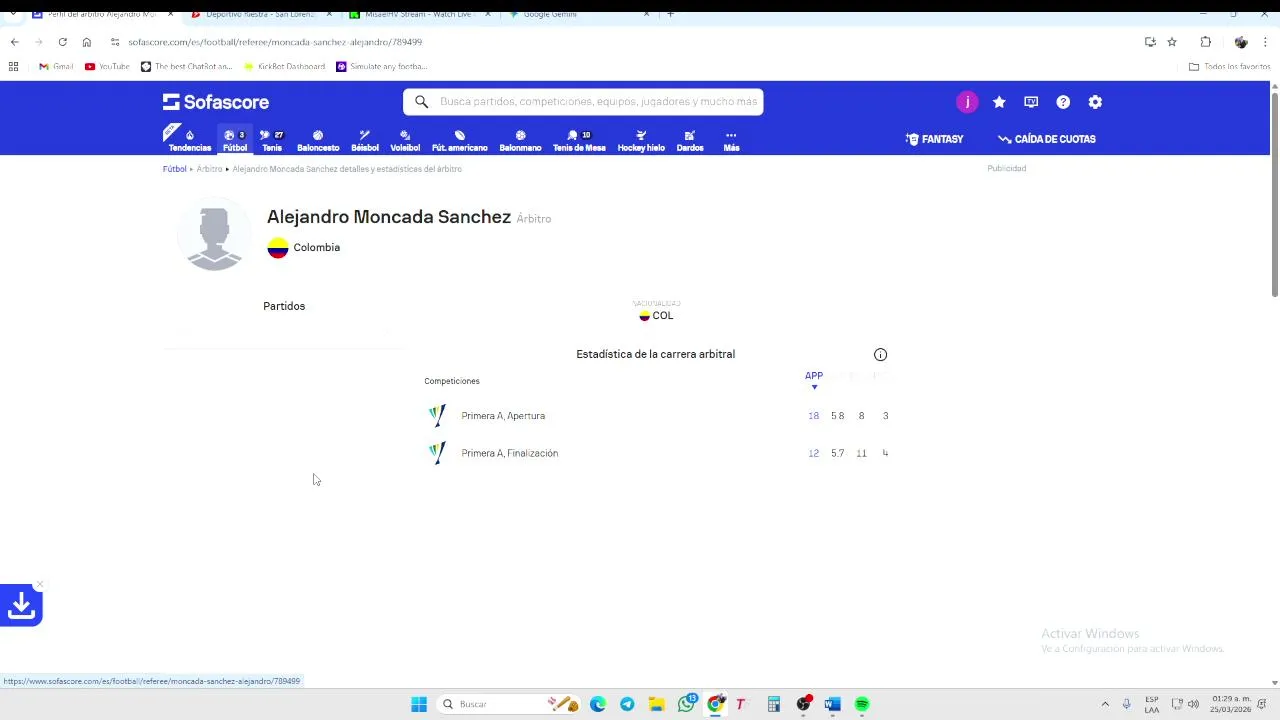The width and height of the screenshot is (1280, 720).
Task: Open YouTube bookmark
Action: click(107, 67)
